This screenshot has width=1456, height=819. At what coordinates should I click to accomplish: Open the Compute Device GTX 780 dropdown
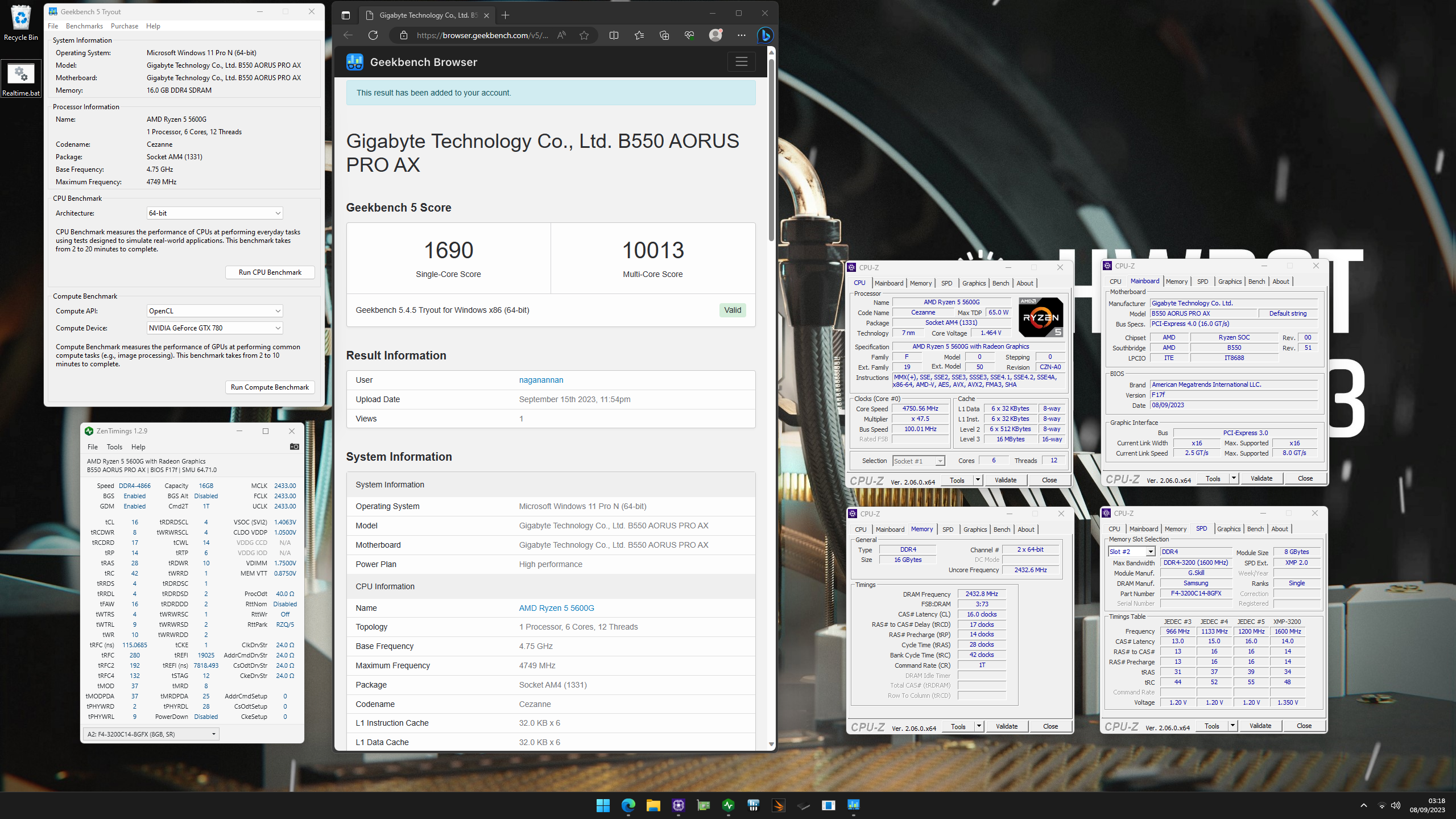214,328
